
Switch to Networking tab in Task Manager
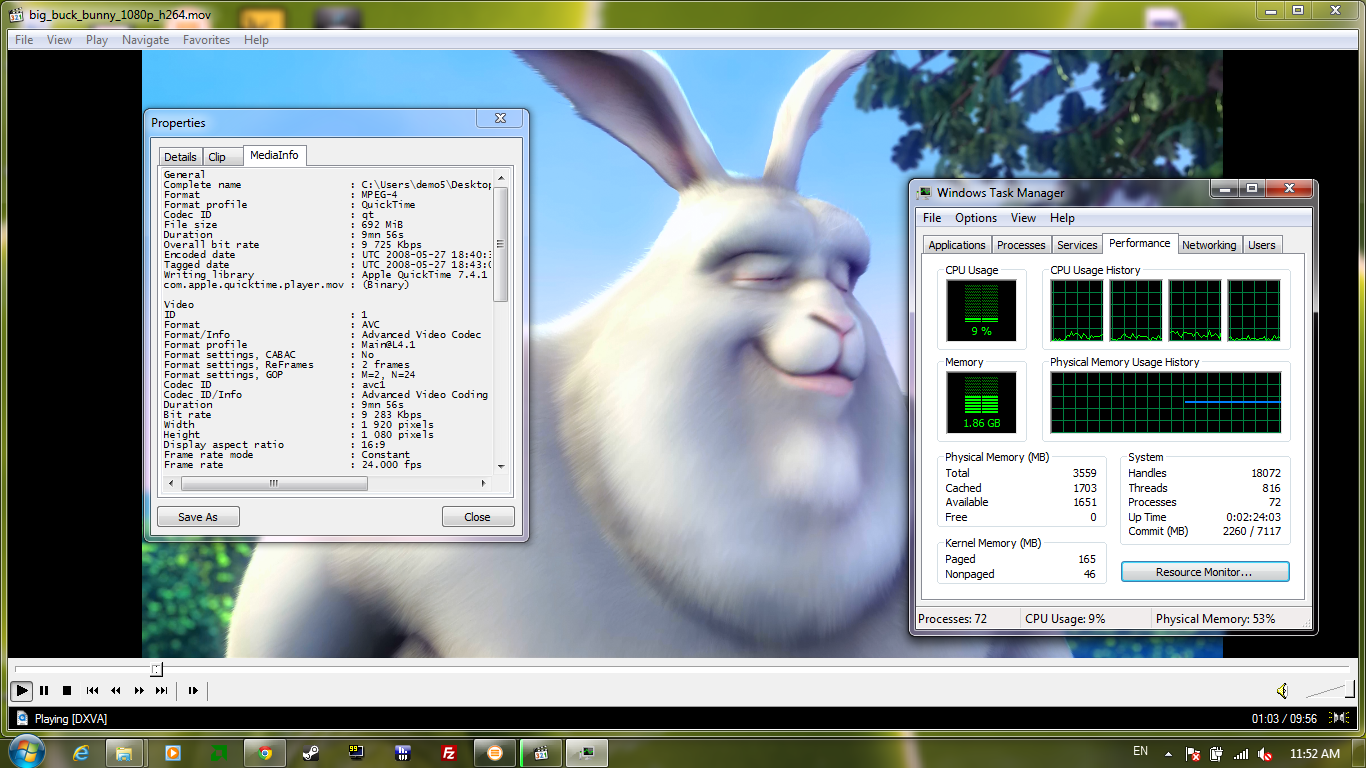[x=1209, y=245]
